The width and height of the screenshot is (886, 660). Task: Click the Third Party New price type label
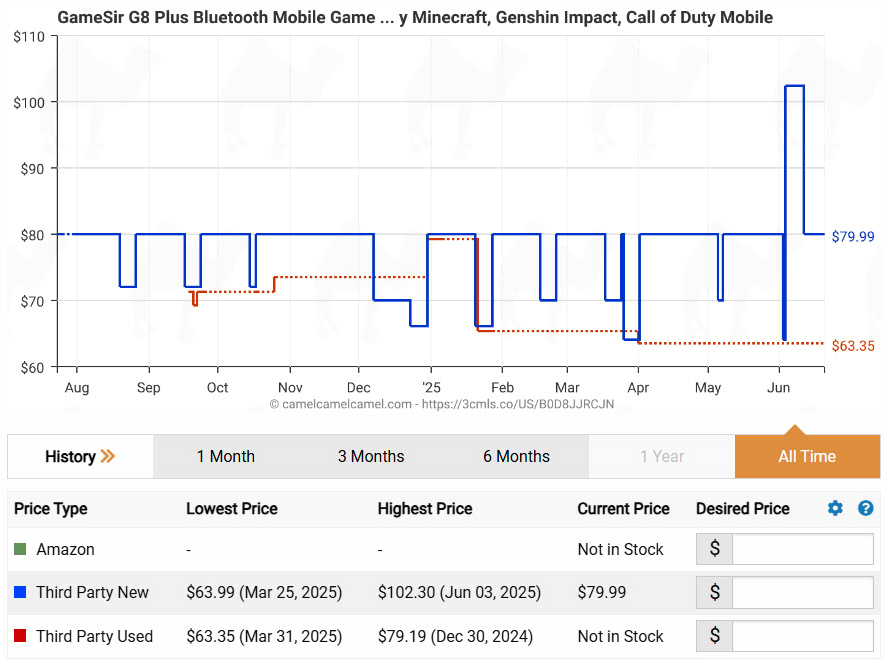click(x=92, y=592)
